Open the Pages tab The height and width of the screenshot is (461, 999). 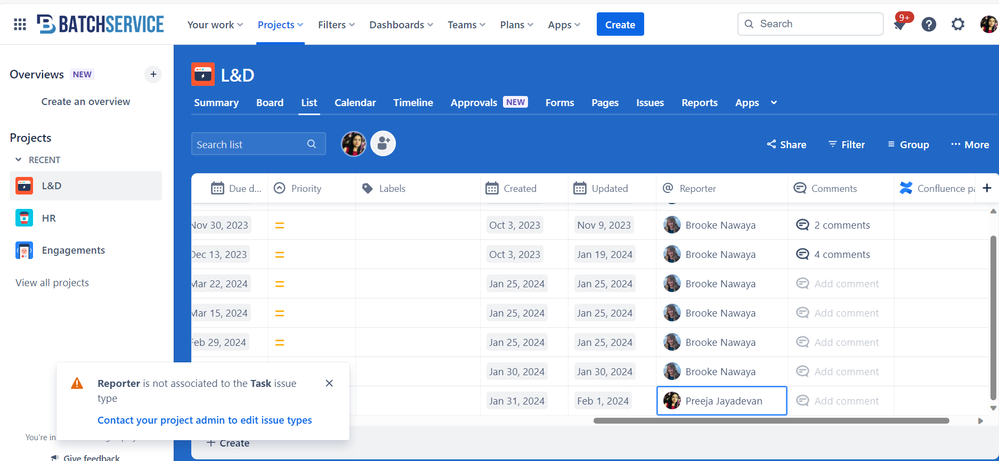pos(605,103)
